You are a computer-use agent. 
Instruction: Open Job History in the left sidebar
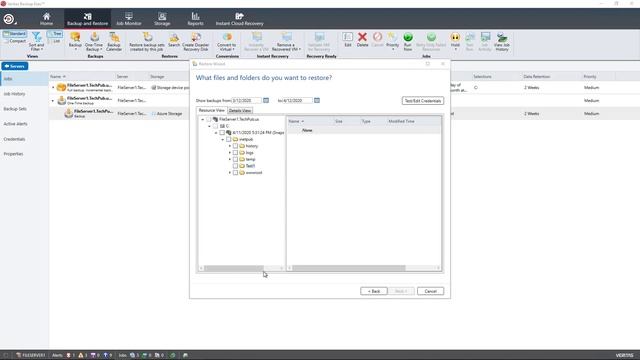click(14, 94)
